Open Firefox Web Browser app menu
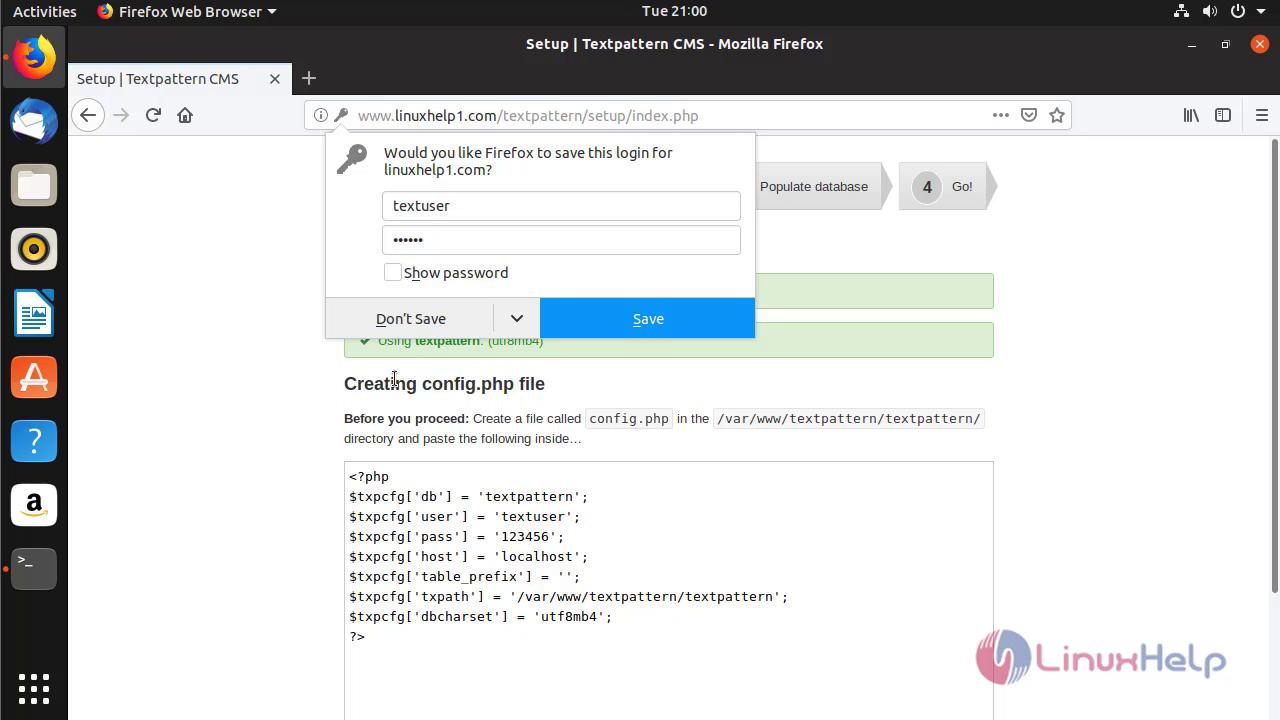The width and height of the screenshot is (1280, 720). click(x=187, y=11)
